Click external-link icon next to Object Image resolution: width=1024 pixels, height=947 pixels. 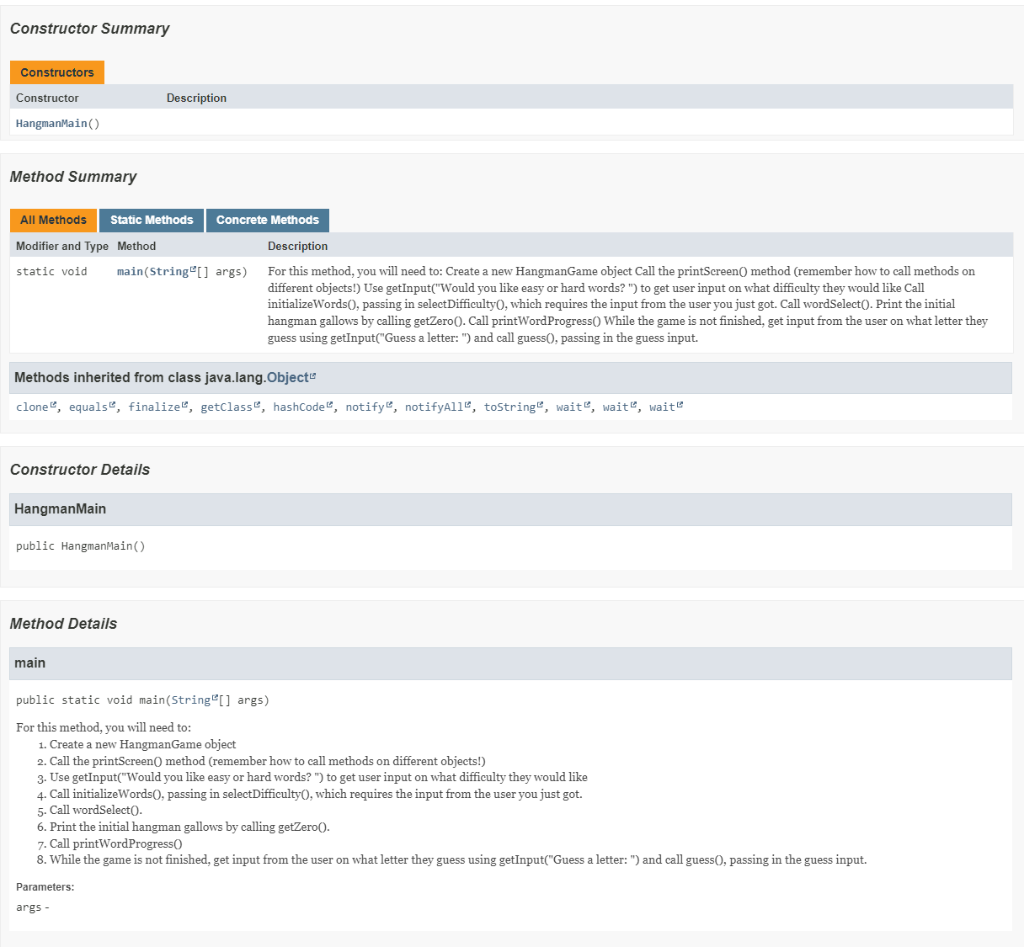tap(313, 376)
